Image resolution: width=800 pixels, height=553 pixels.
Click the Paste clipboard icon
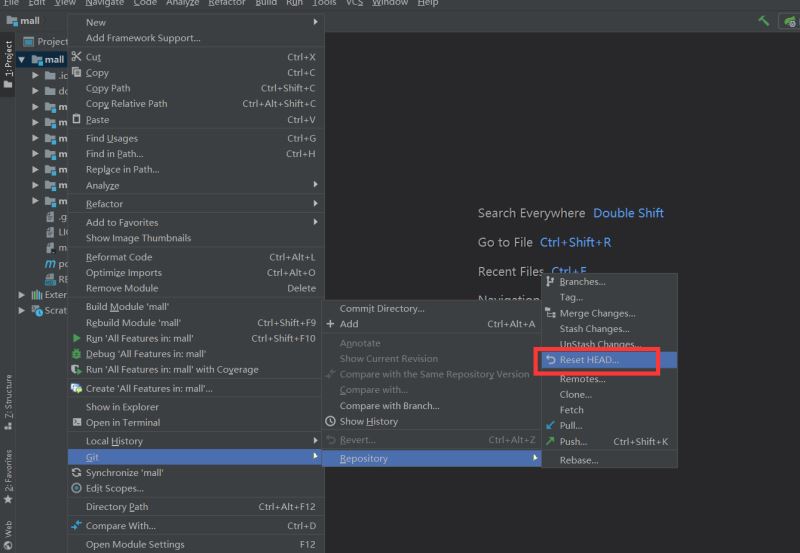76,119
